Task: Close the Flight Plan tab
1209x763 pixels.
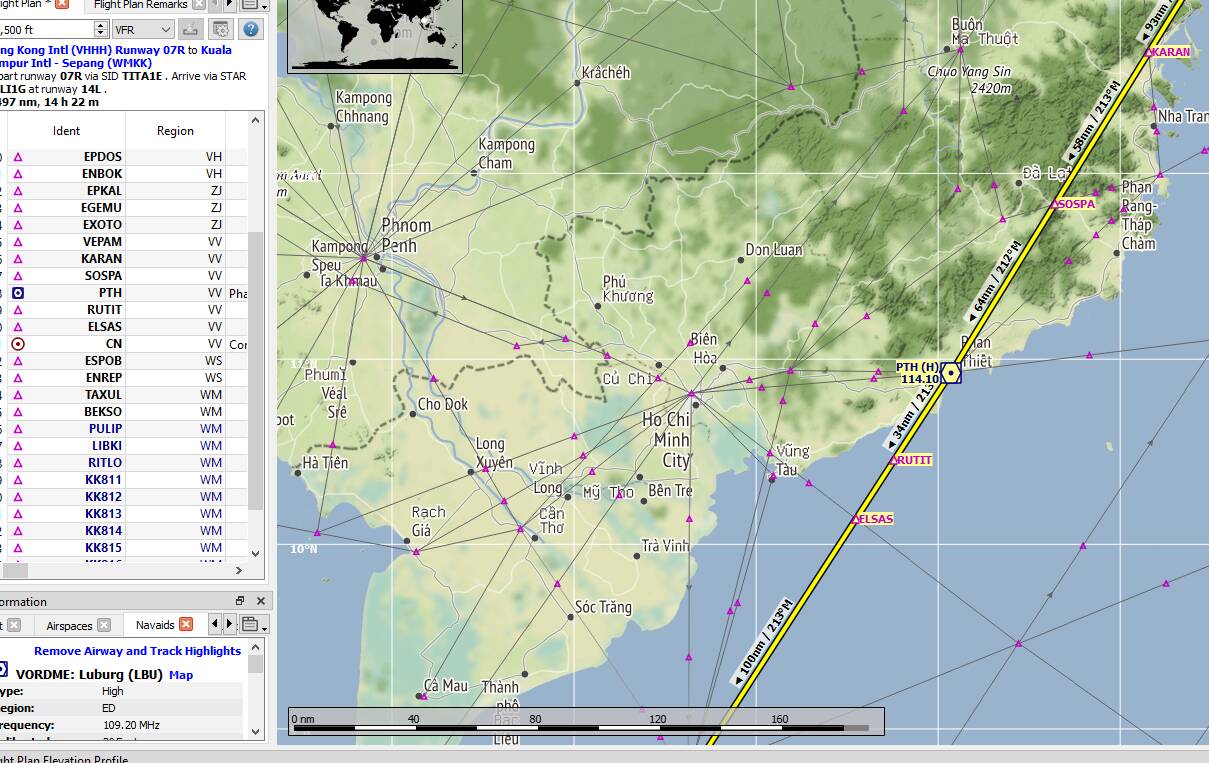Action: tap(62, 4)
